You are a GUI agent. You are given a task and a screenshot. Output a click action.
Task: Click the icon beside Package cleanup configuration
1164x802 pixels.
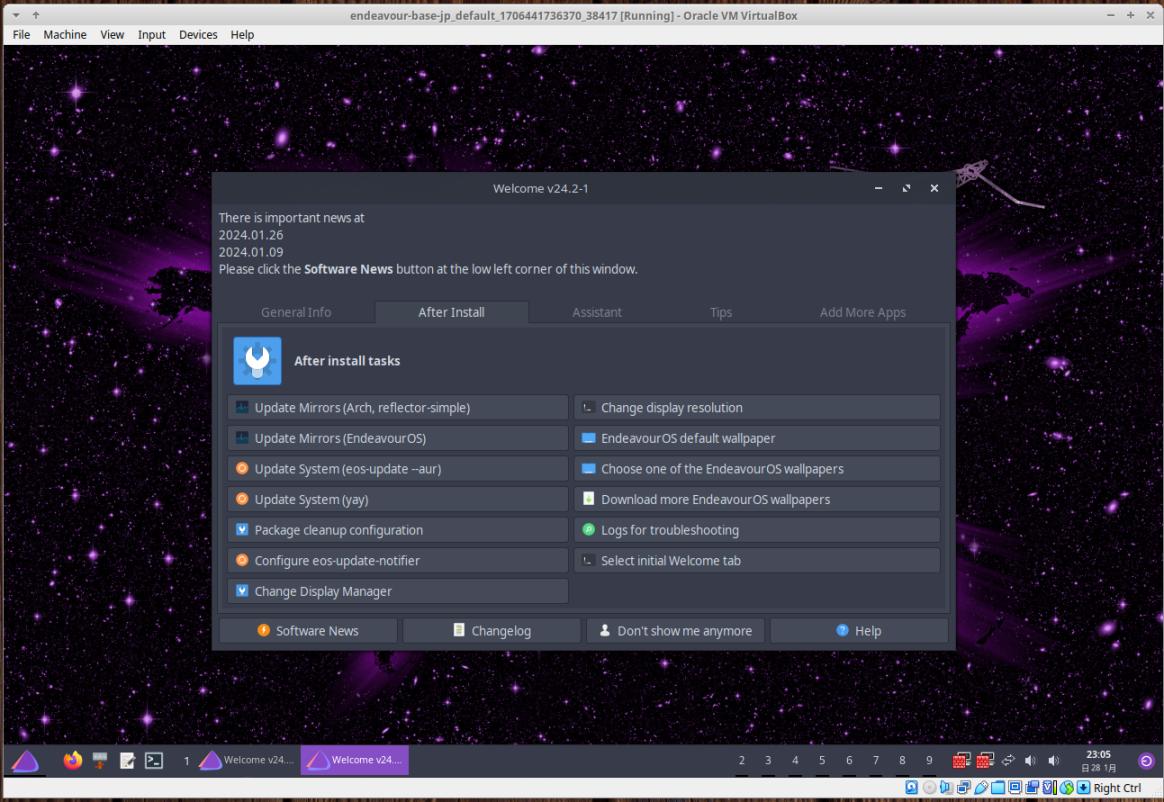coord(242,529)
